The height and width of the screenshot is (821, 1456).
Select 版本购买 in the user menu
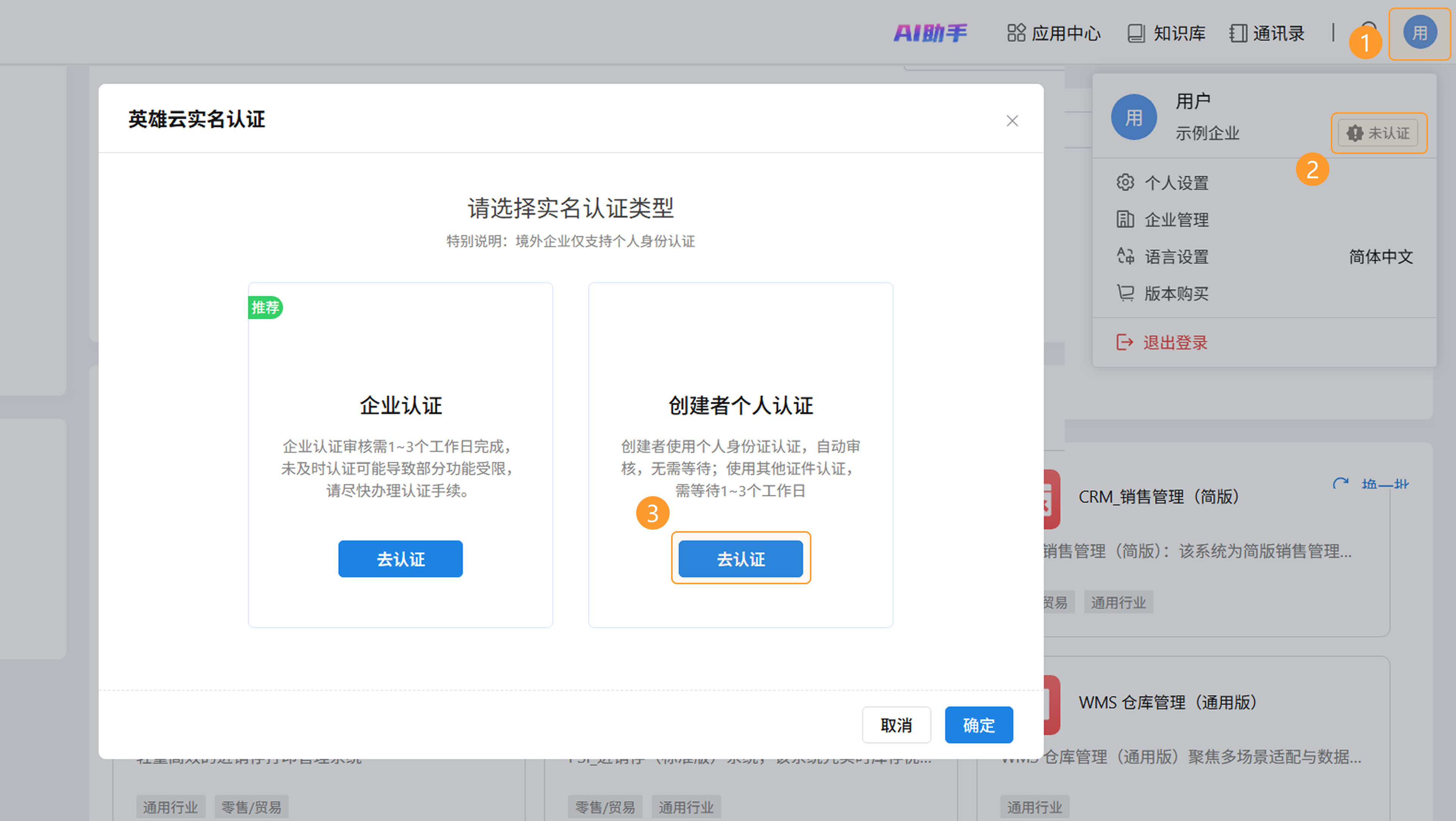pos(1176,293)
